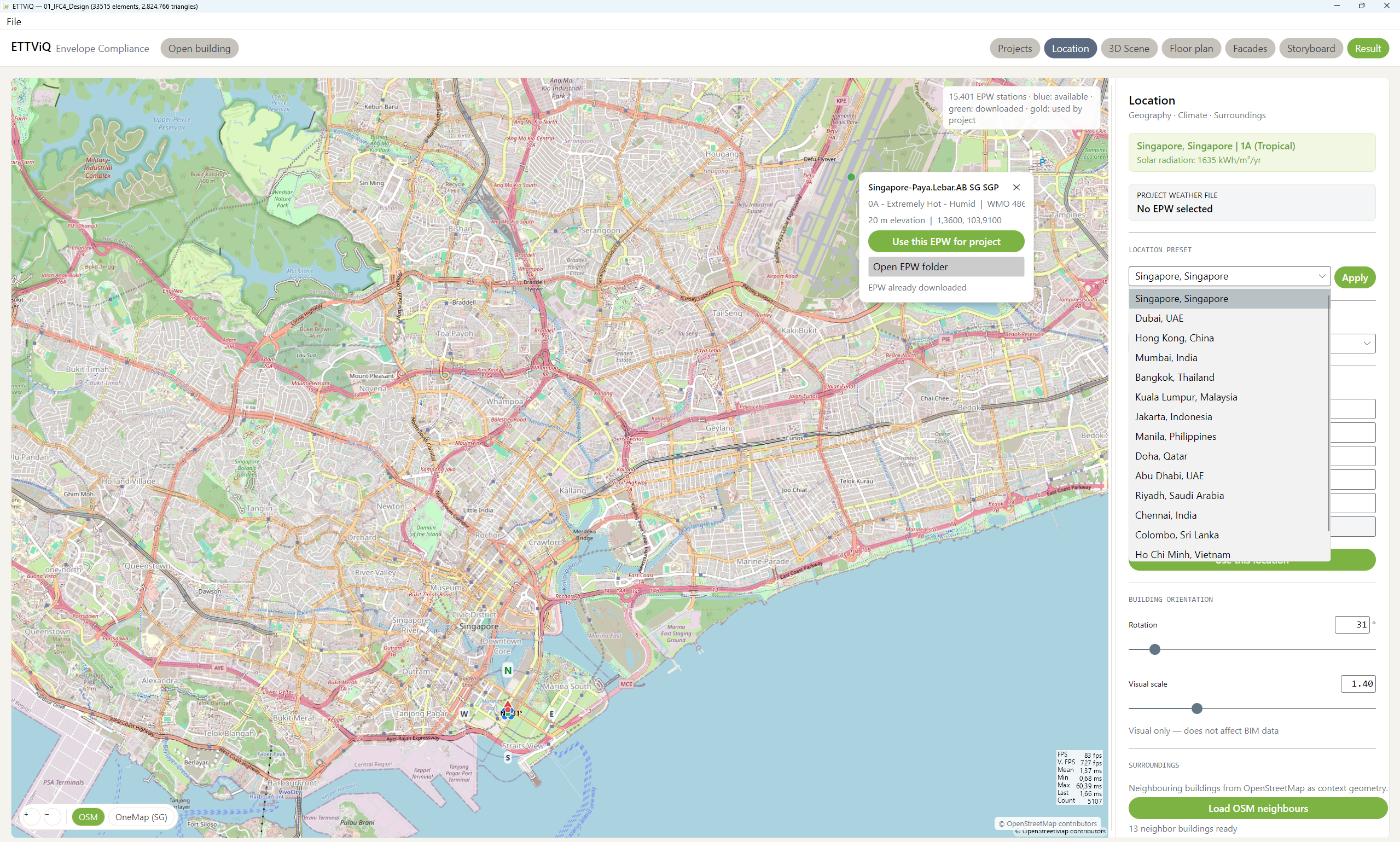Click the green Paya Lebar station marker
1400x842 pixels.
pyautogui.click(x=851, y=177)
